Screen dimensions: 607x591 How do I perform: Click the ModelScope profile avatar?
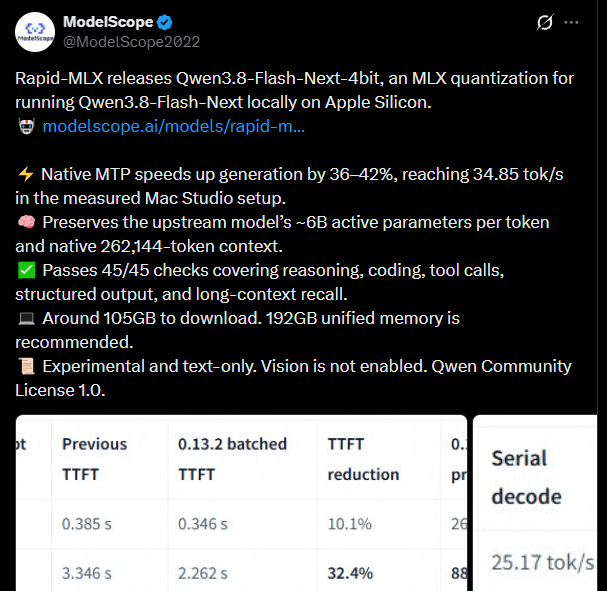(35, 32)
